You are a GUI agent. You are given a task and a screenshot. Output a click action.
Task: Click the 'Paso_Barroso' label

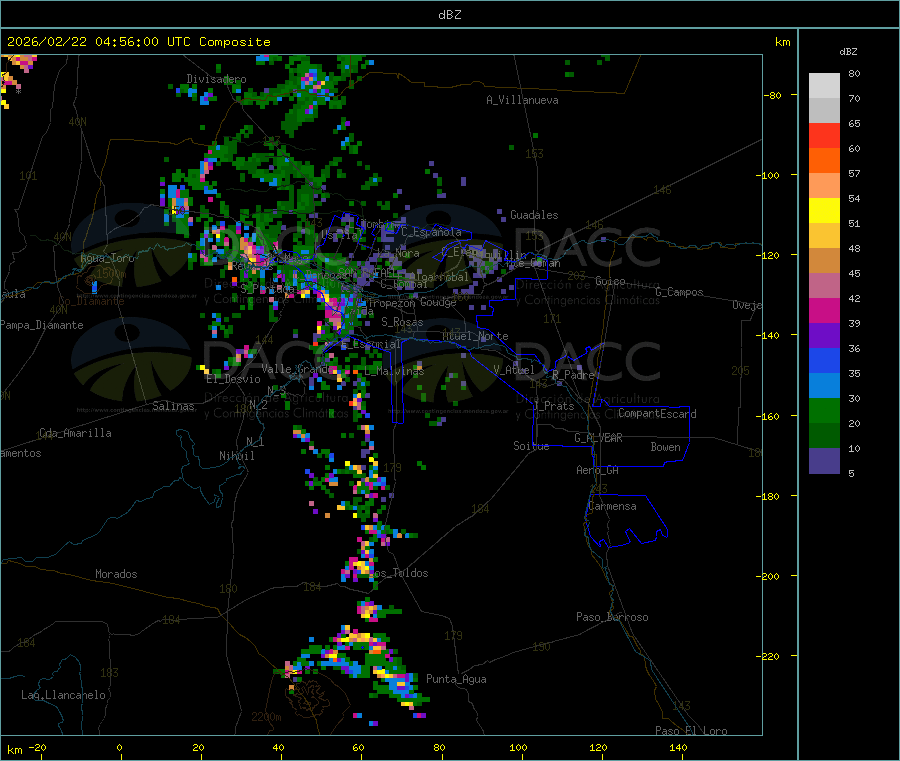tap(612, 617)
